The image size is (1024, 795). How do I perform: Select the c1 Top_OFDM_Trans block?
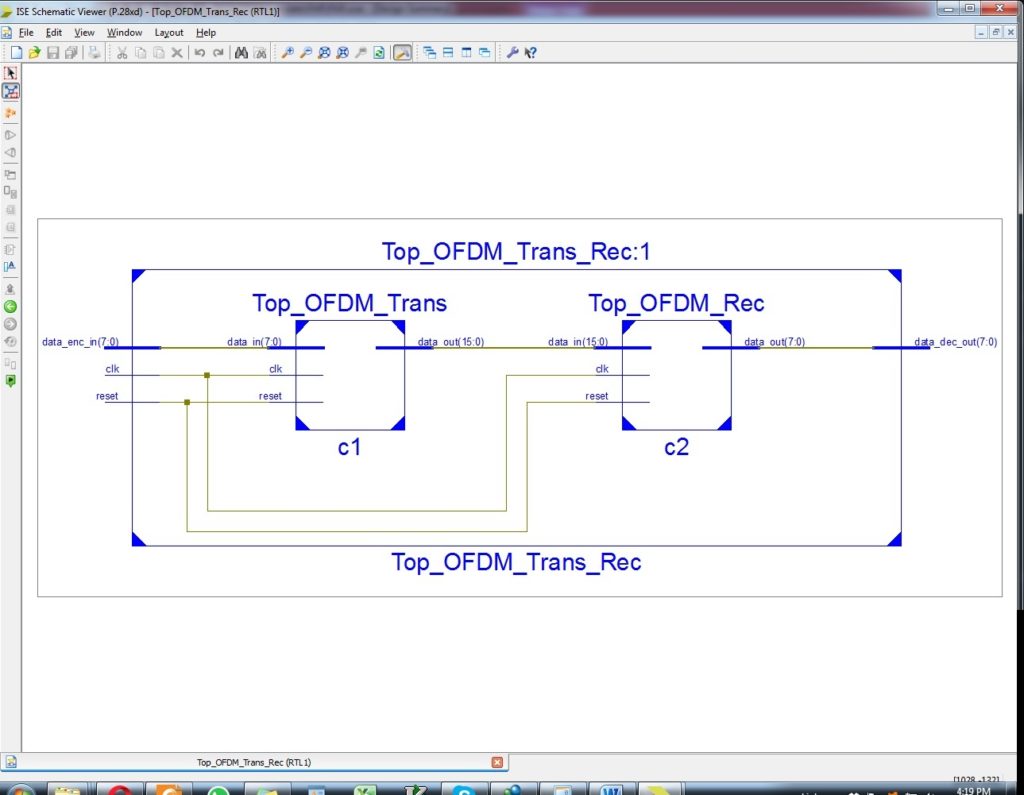tap(349, 375)
